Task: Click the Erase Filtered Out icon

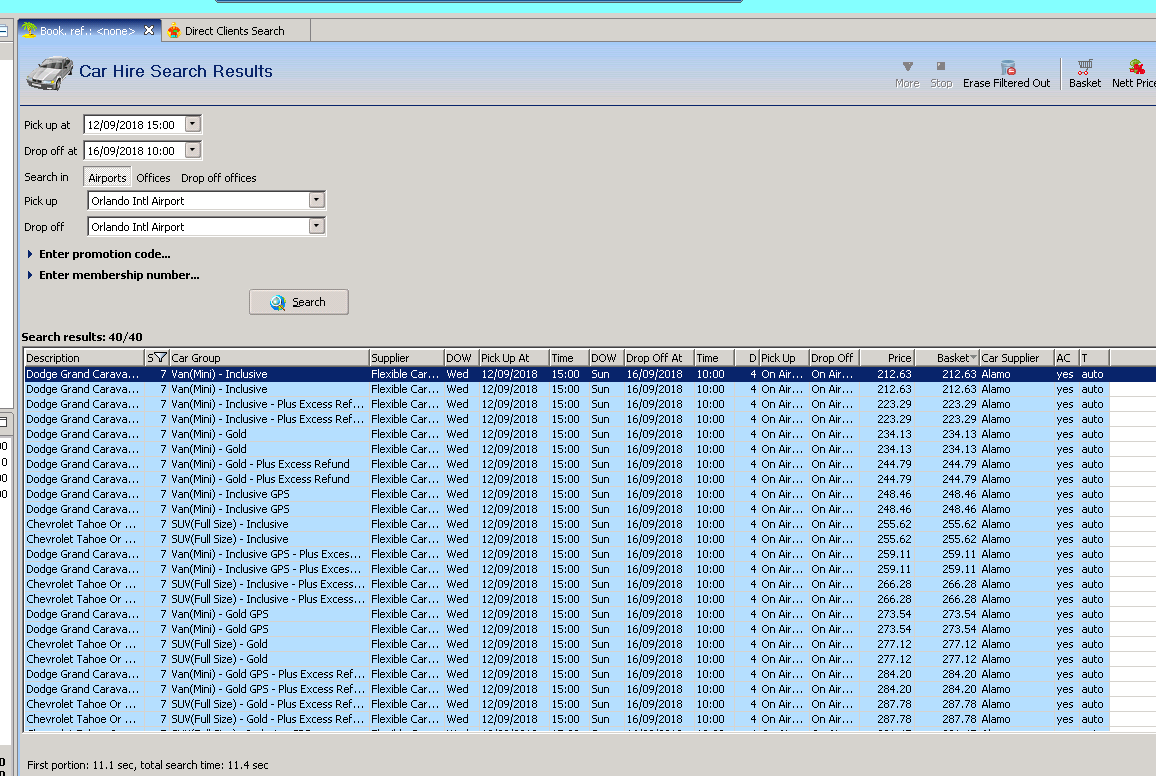Action: 1007,68
